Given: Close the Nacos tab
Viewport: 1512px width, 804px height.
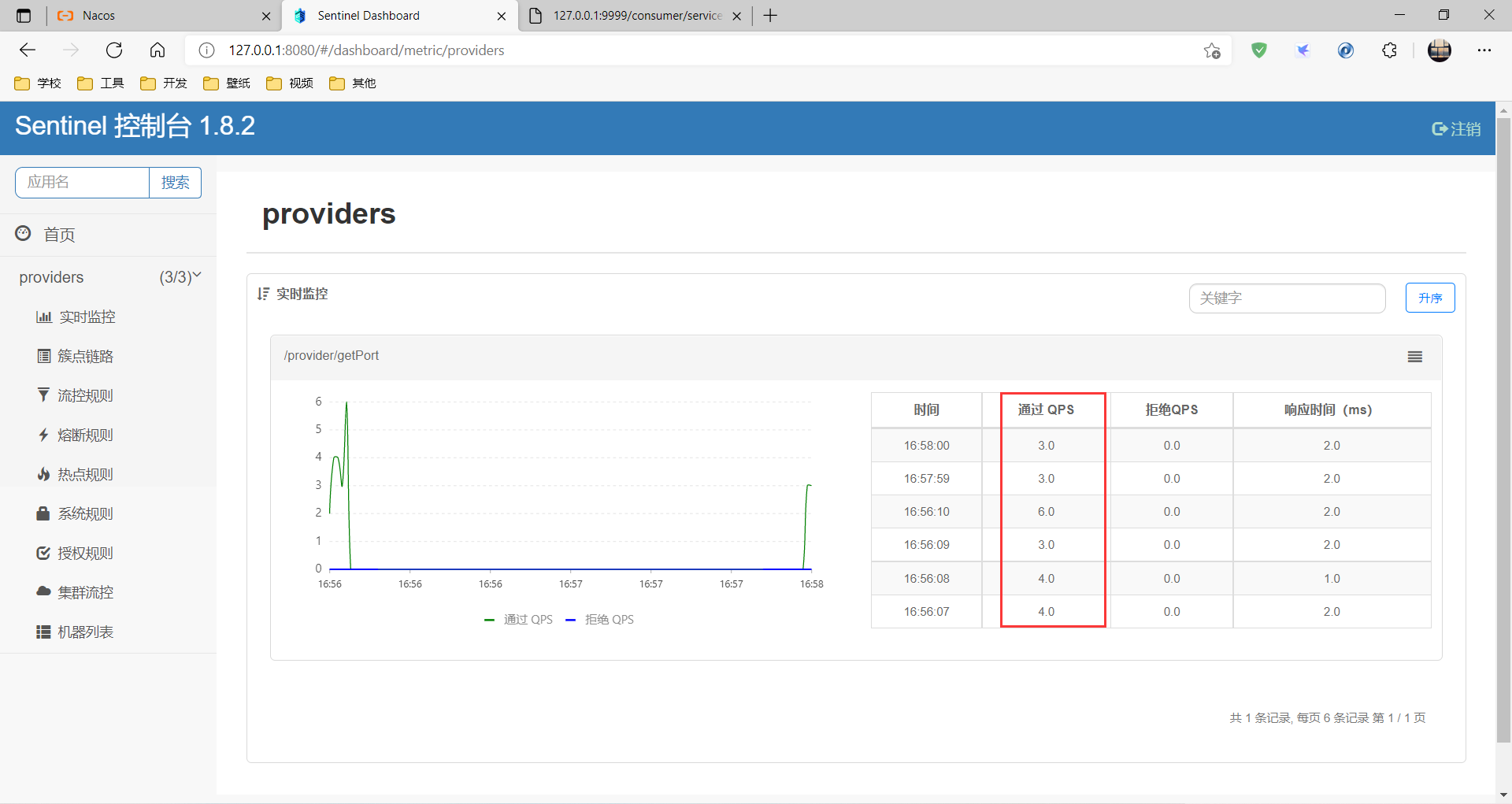Looking at the screenshot, I should click(x=266, y=16).
